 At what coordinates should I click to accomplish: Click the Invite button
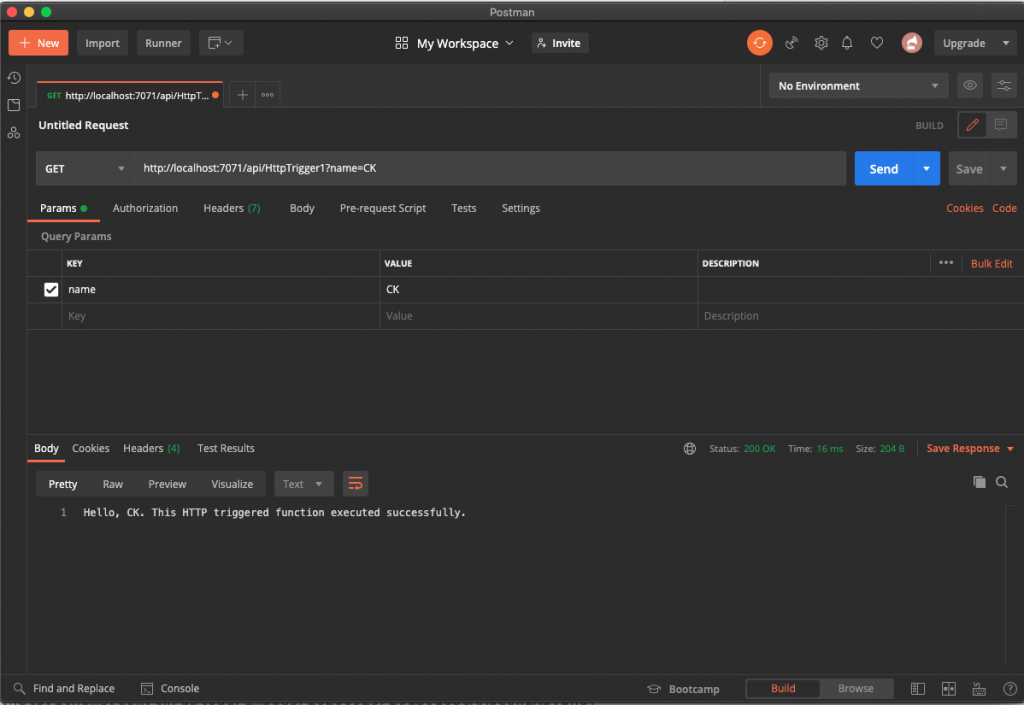click(560, 43)
